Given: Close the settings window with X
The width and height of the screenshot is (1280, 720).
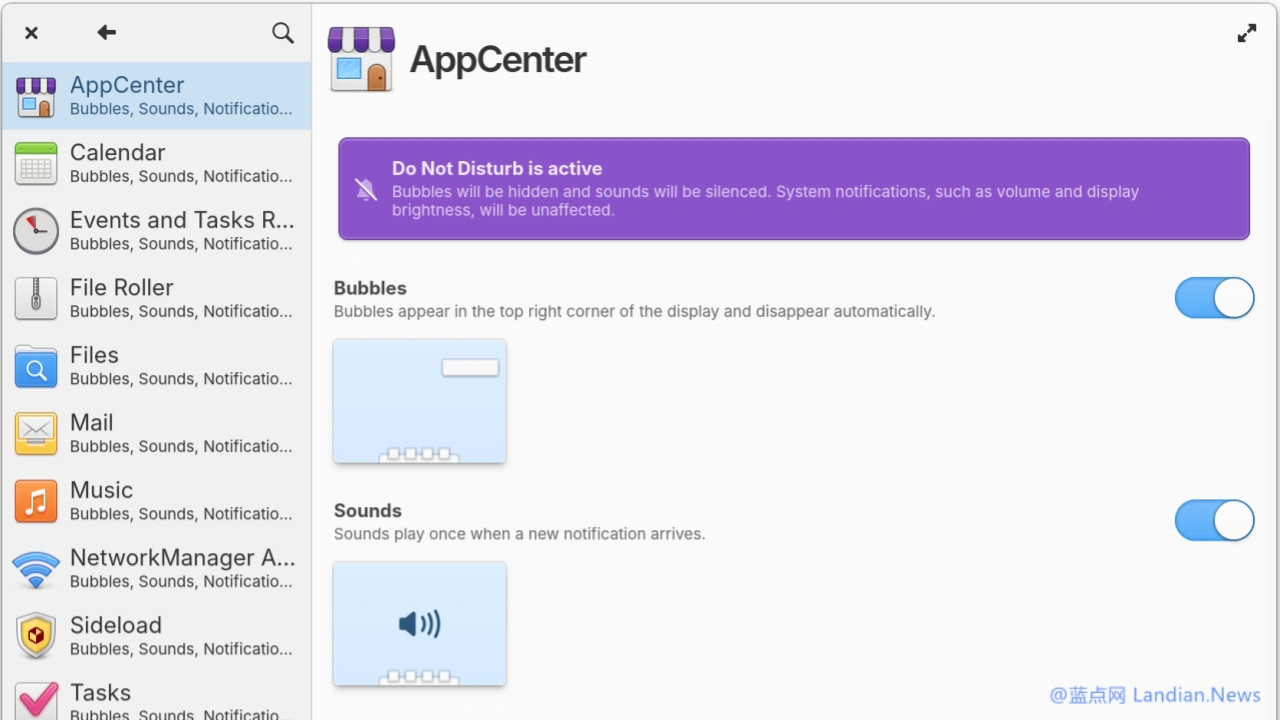Looking at the screenshot, I should (31, 33).
